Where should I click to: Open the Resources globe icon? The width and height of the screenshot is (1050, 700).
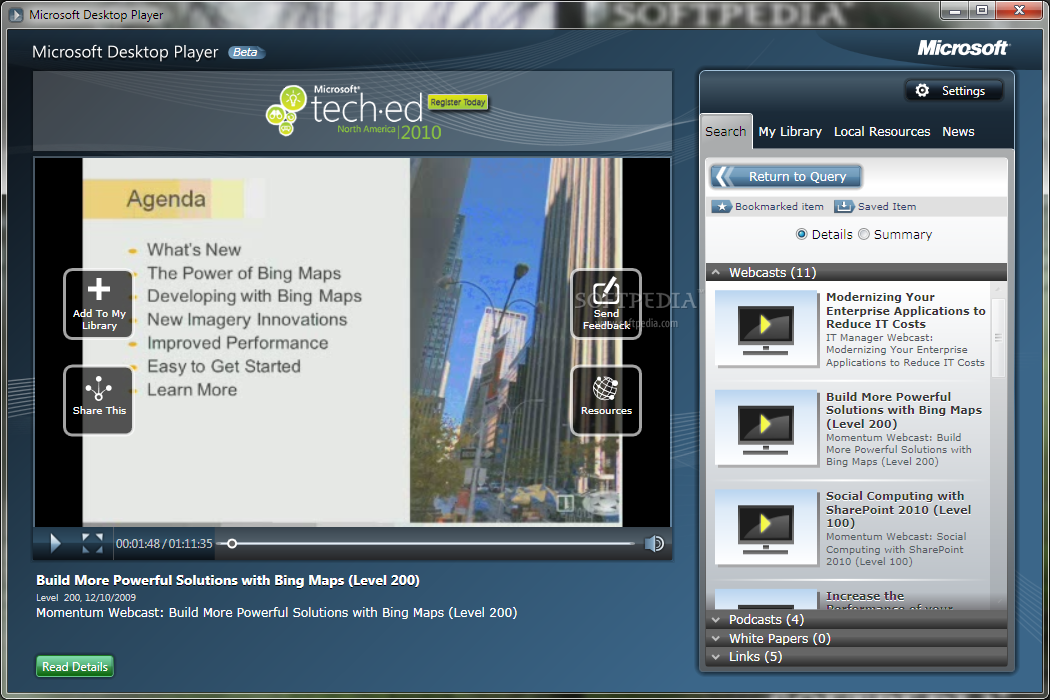pyautogui.click(x=606, y=400)
